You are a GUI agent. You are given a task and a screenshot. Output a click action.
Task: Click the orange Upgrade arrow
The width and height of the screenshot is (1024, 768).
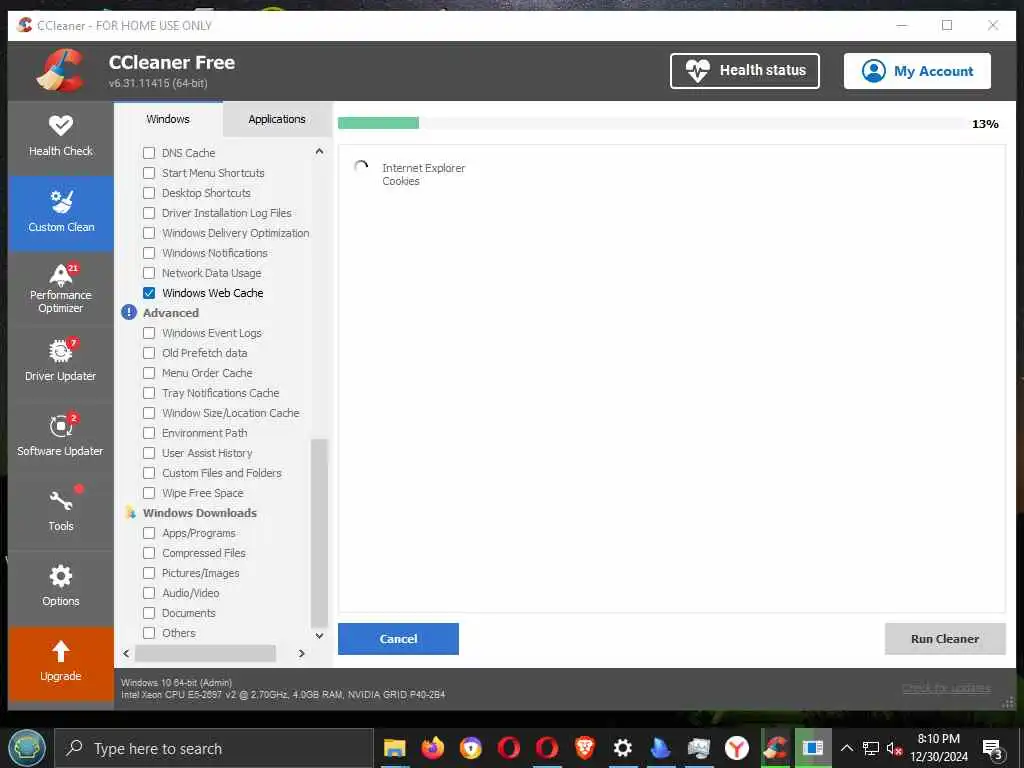(x=61, y=651)
